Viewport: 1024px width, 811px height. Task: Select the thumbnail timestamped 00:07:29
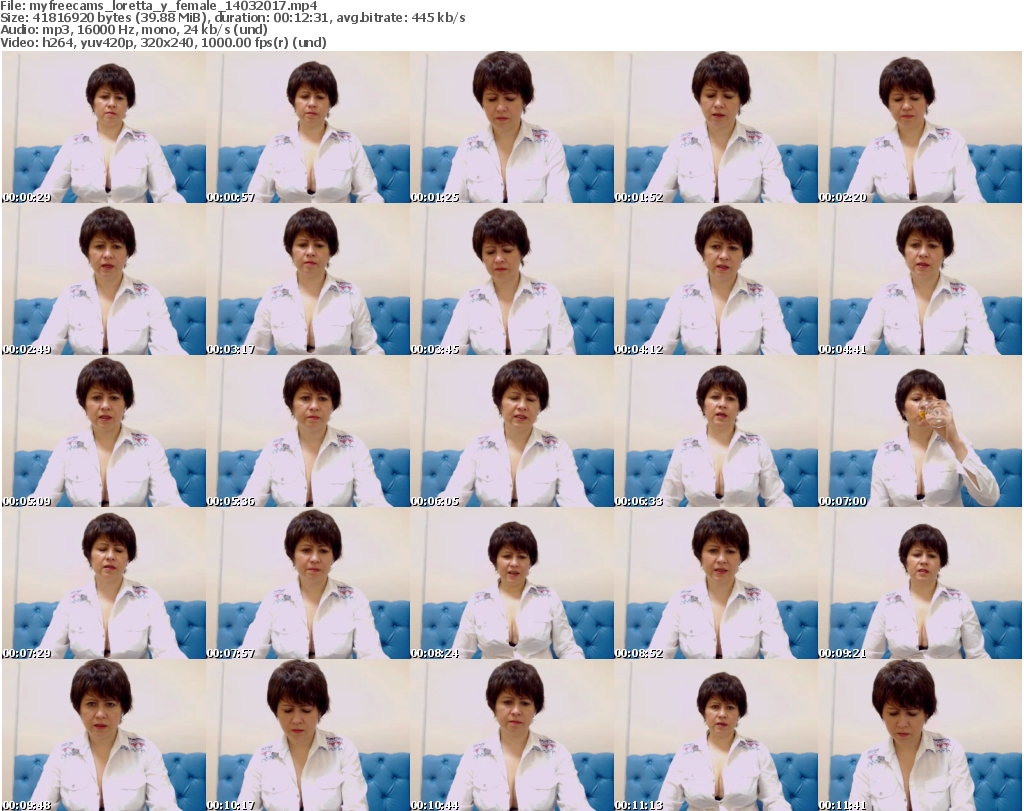coord(104,583)
